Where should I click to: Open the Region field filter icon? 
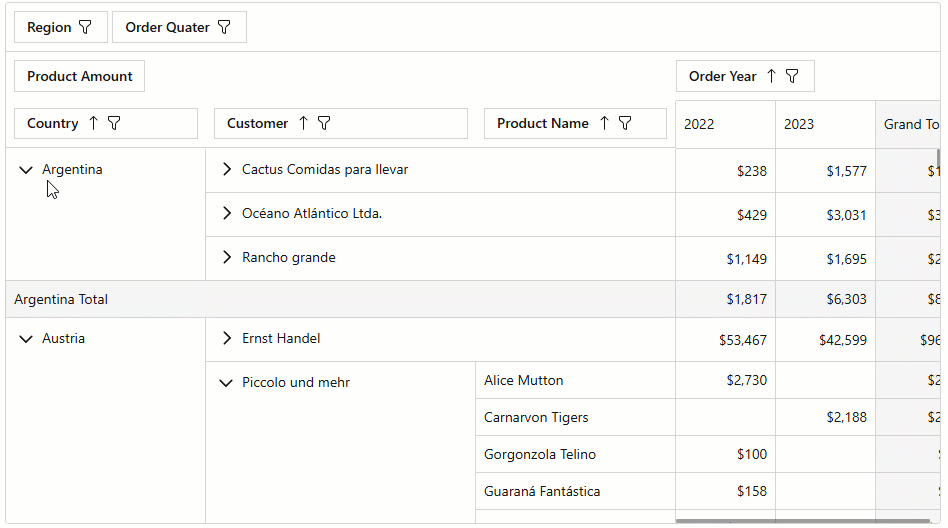tap(86, 28)
